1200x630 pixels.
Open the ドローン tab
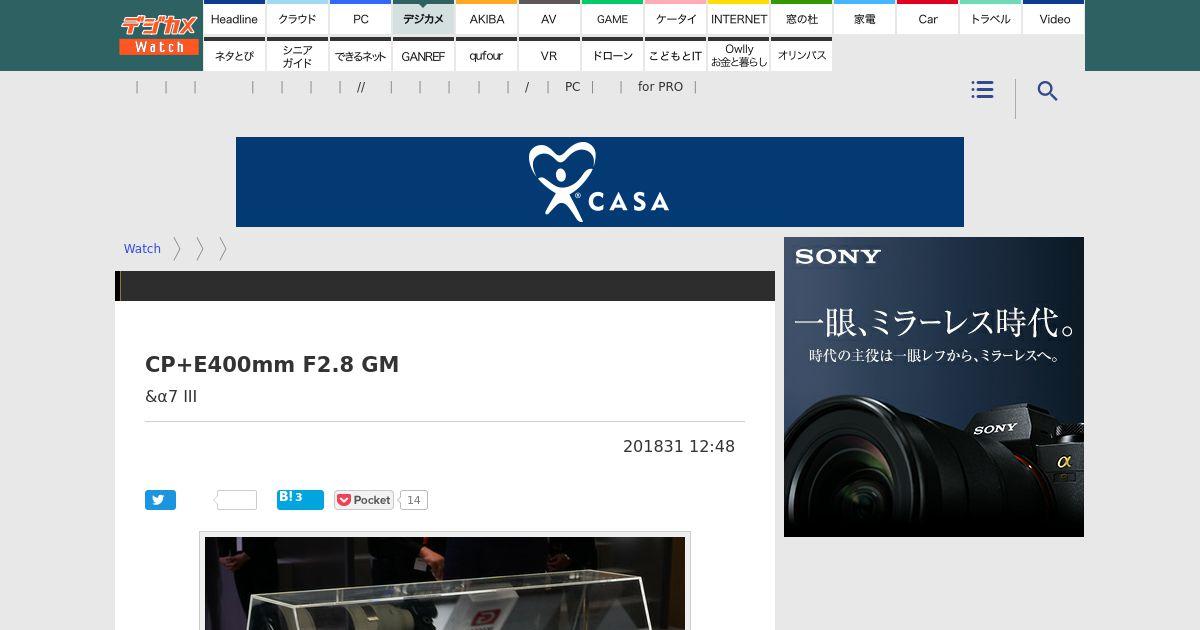click(612, 55)
